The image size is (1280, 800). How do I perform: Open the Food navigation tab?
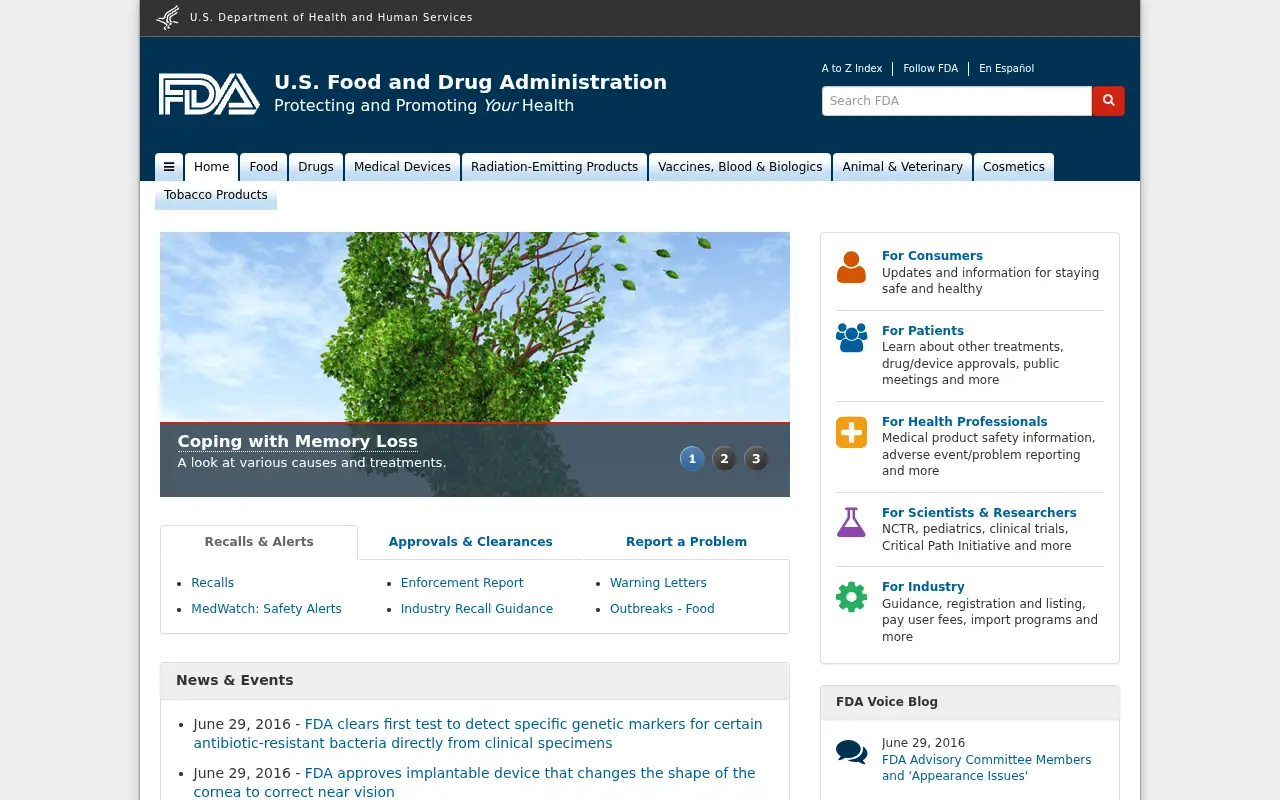[264, 167]
